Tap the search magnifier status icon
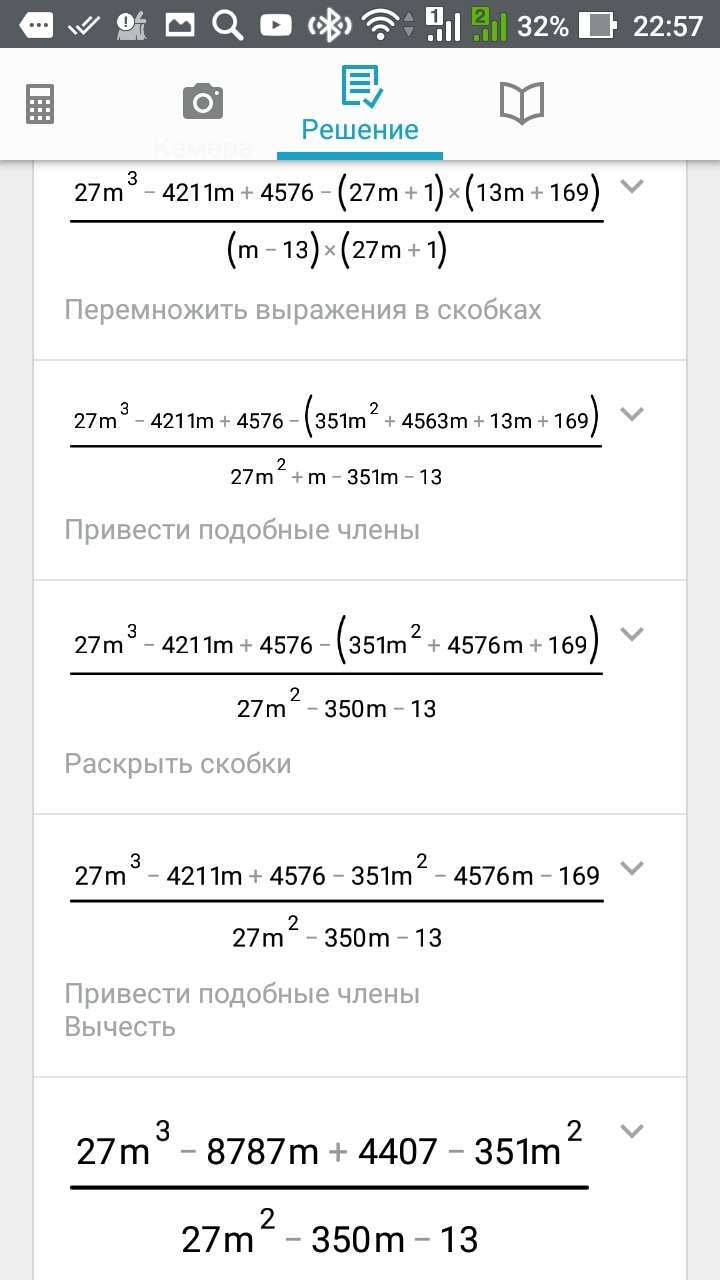Screen dimensions: 720x1280 point(227,26)
